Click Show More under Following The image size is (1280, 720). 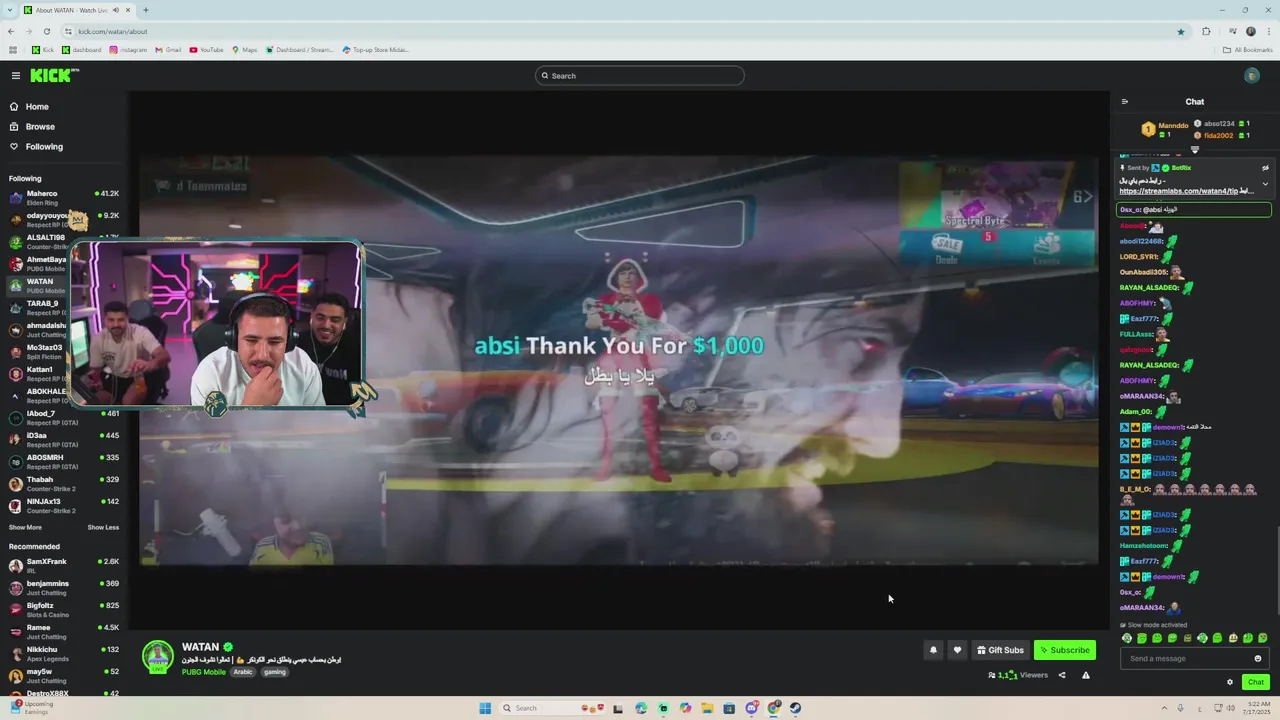pos(25,527)
